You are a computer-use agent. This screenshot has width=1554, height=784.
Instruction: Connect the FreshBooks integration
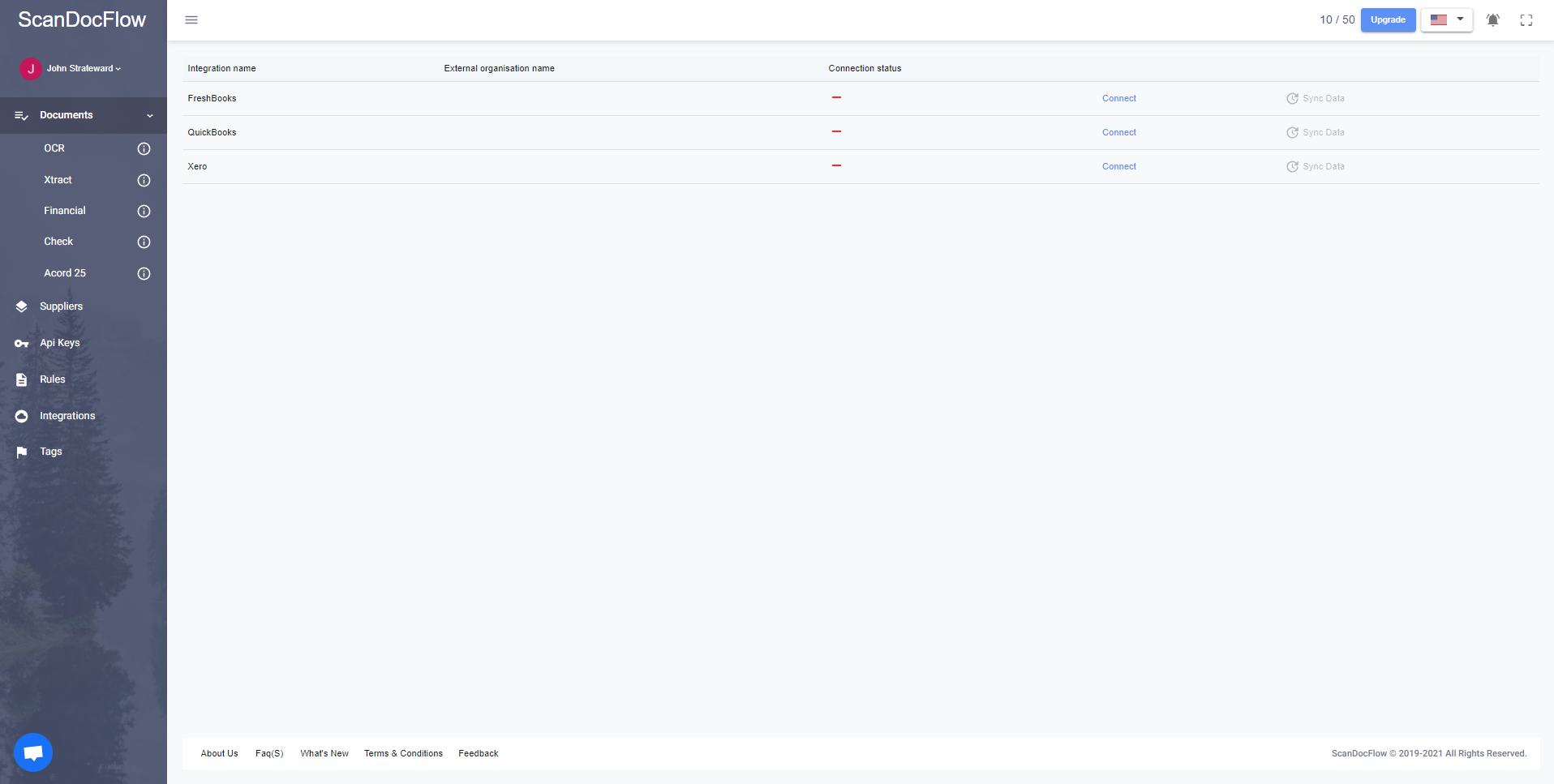coord(1119,99)
